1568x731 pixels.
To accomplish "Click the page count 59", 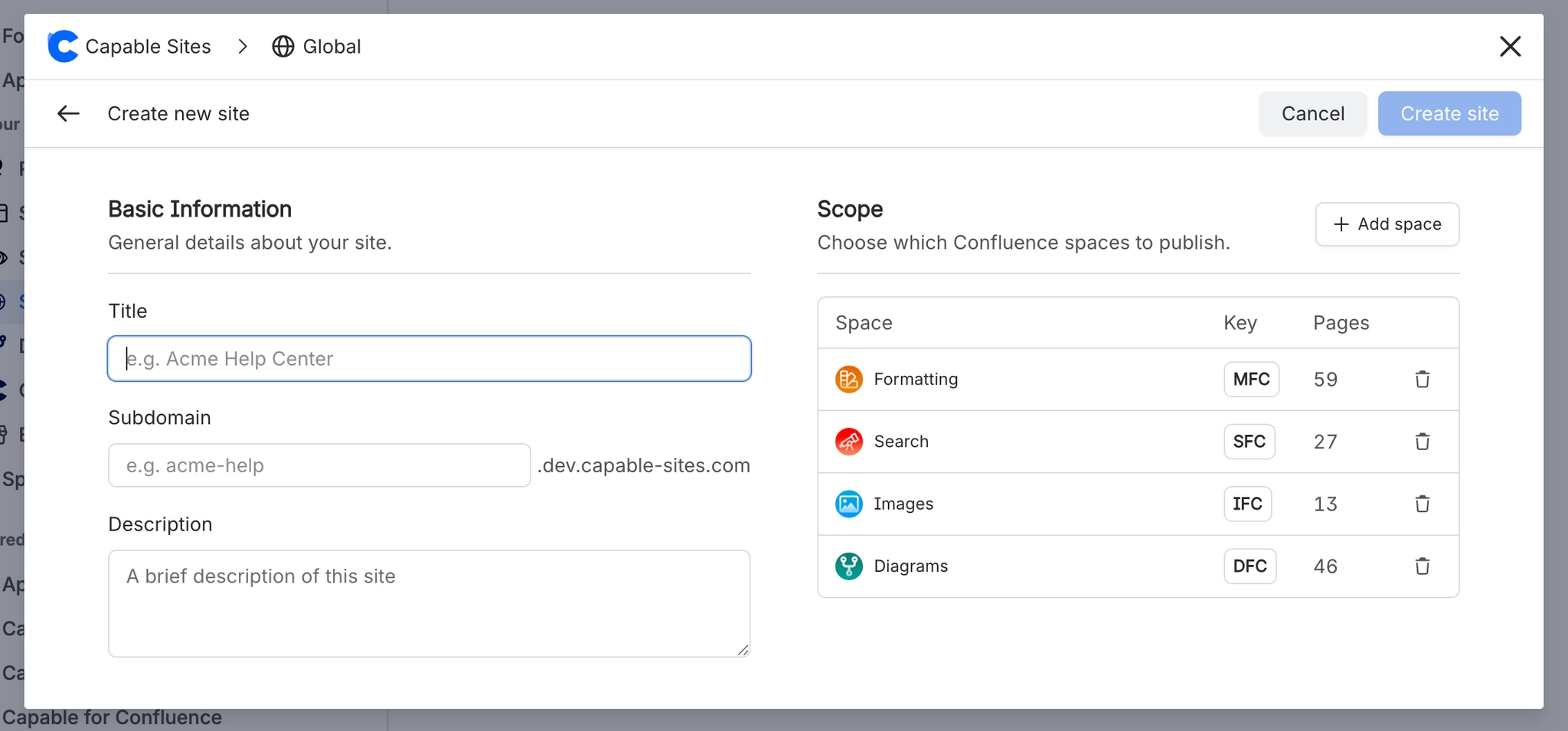I will pyautogui.click(x=1325, y=380).
